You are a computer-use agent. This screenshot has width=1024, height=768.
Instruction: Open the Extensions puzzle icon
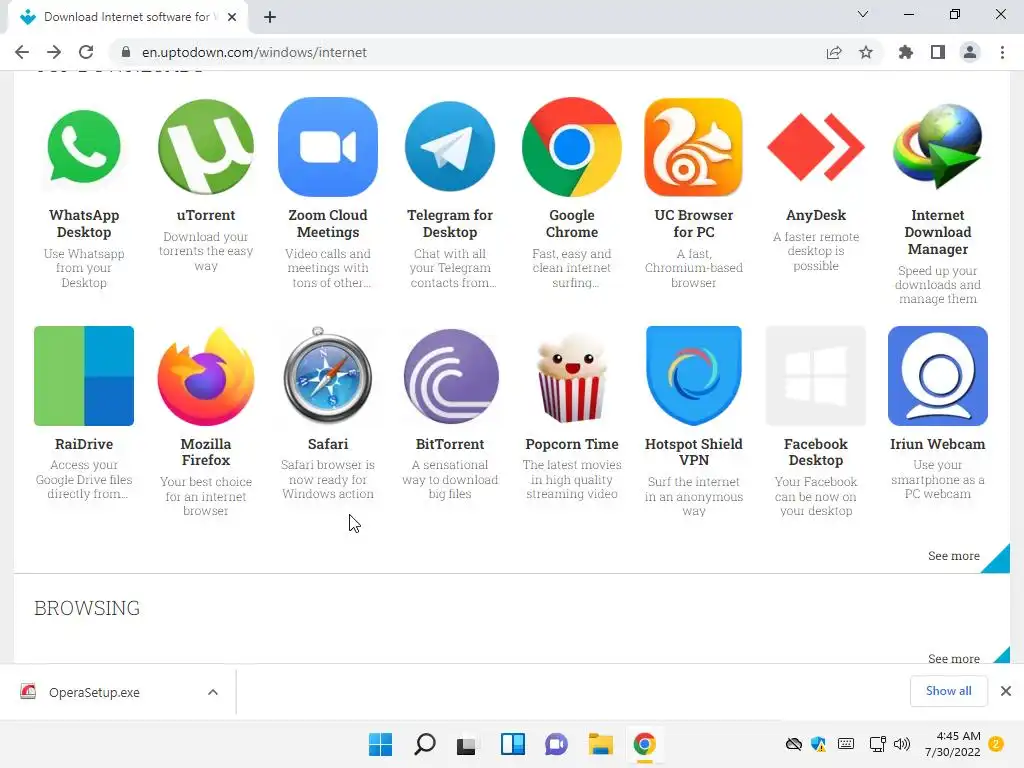pos(906,52)
